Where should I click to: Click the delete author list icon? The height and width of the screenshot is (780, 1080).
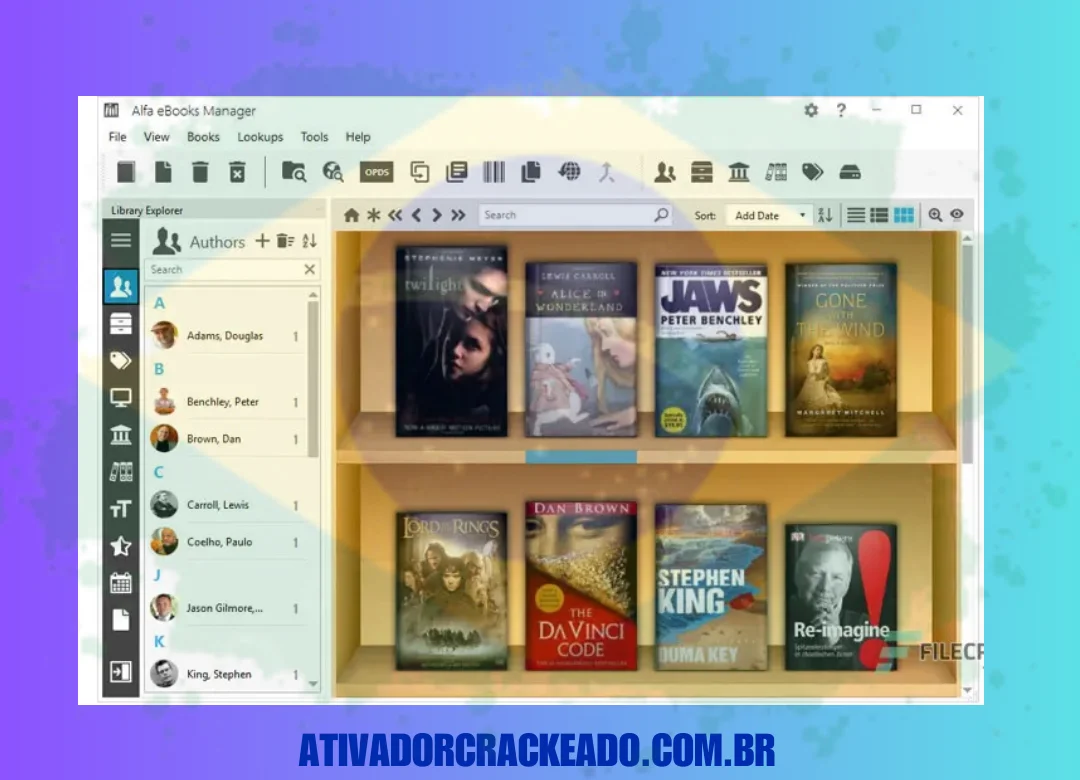[x=285, y=240]
